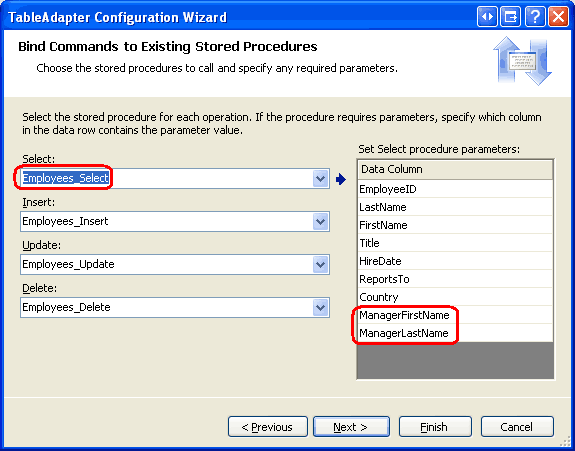Screen dimensions: 575x451
Task: Select the ReportsTo data column row
Action: pos(455,279)
